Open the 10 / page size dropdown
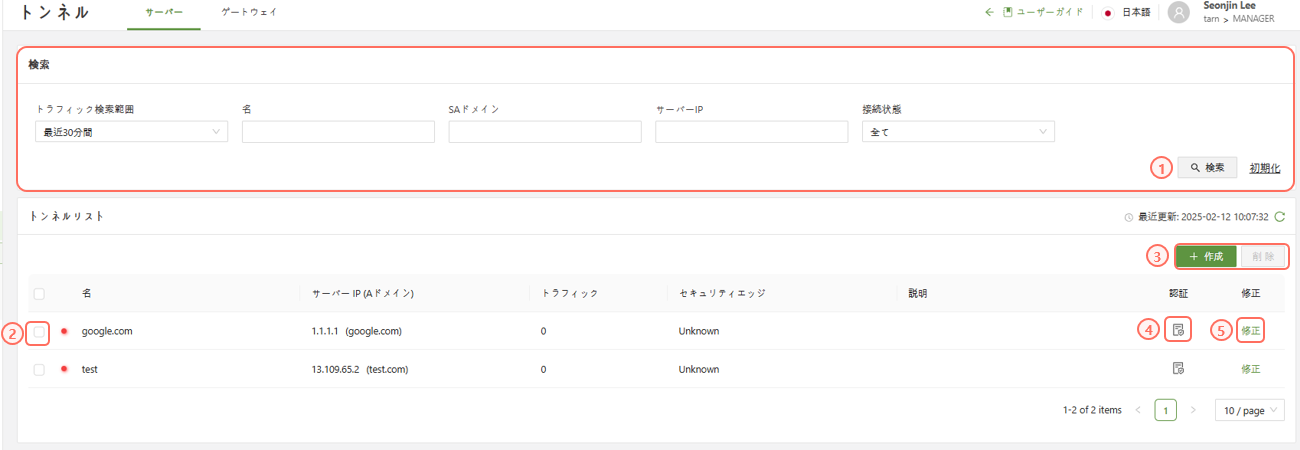Viewport: 1300px width, 450px height. (1249, 410)
